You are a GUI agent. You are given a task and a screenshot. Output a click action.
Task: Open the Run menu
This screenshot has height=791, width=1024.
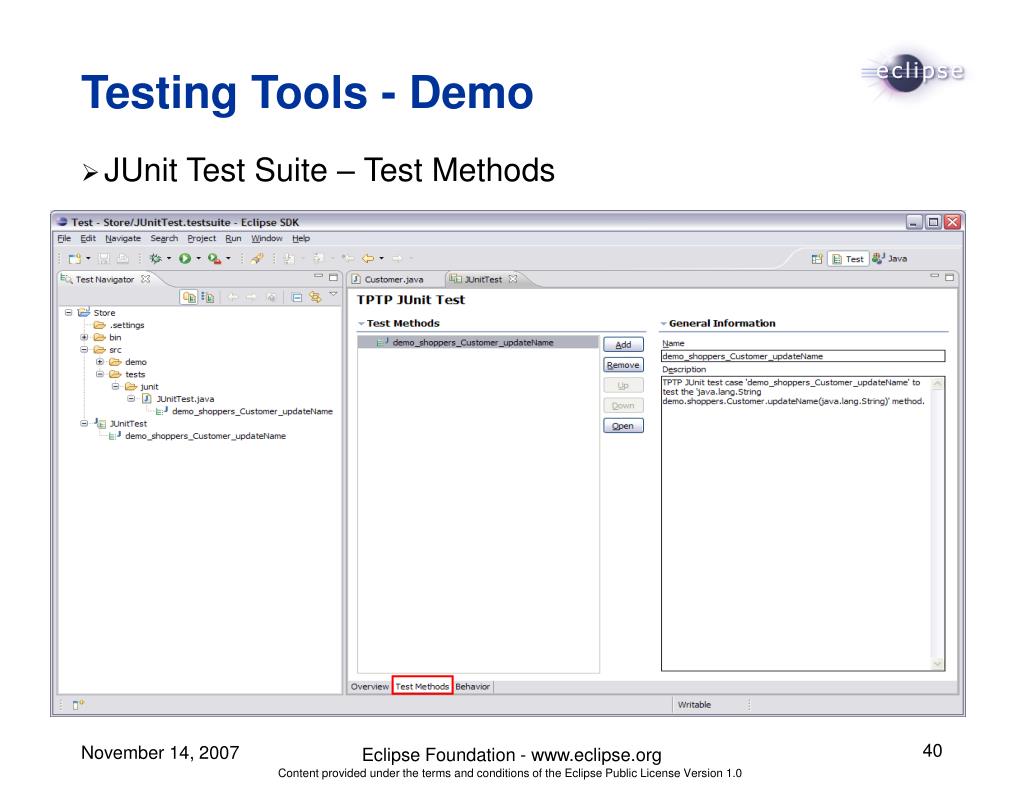[x=233, y=238]
